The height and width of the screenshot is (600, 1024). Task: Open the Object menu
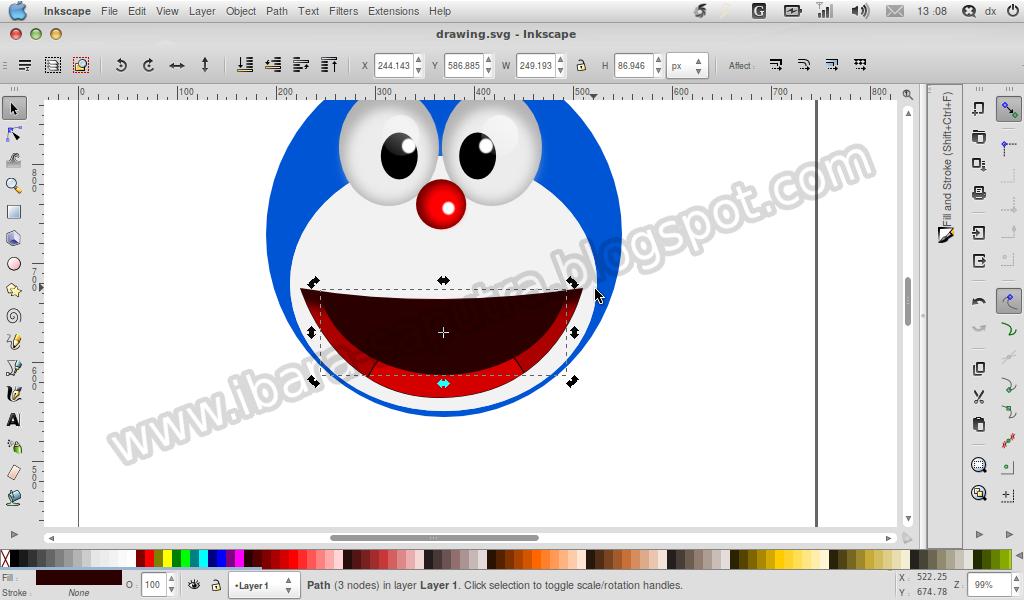click(241, 11)
